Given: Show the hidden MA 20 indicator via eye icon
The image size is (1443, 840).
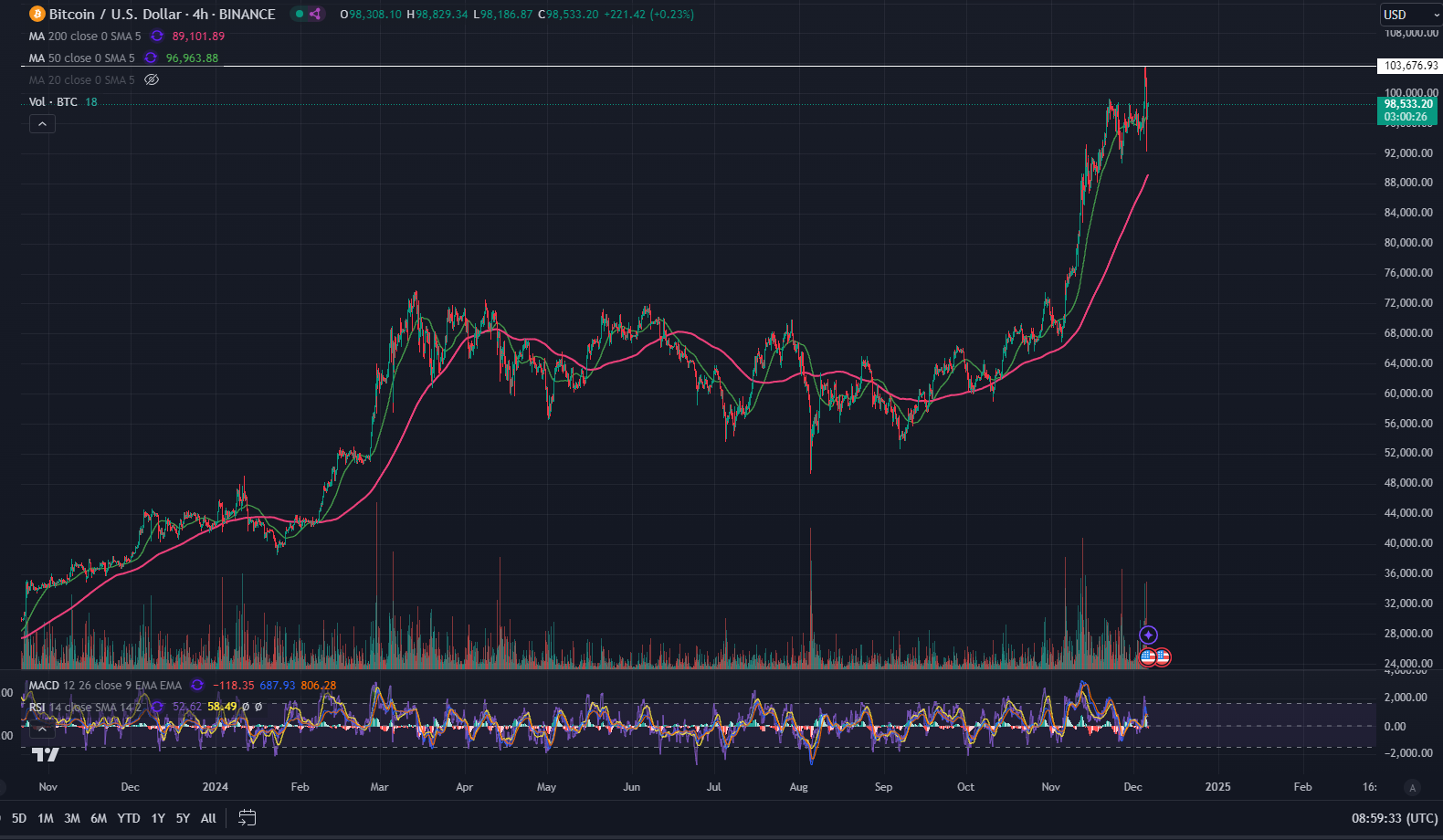Looking at the screenshot, I should [x=152, y=79].
